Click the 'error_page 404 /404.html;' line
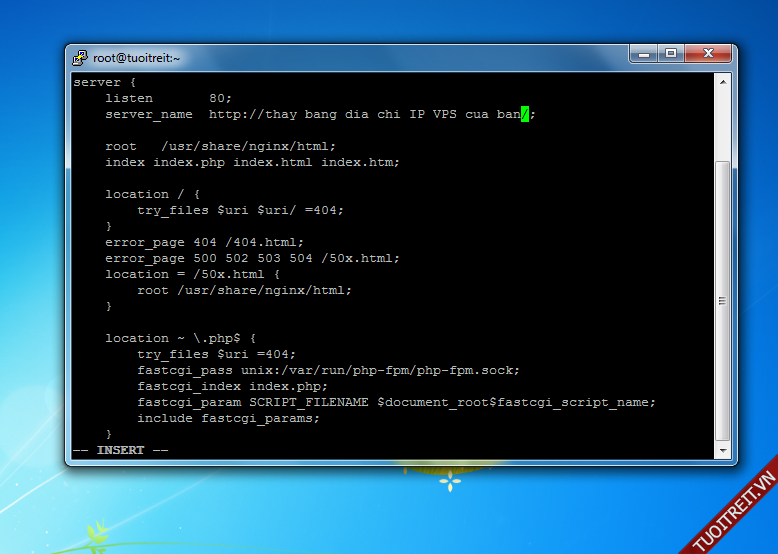Viewport: 778px width, 554px height. (204, 242)
